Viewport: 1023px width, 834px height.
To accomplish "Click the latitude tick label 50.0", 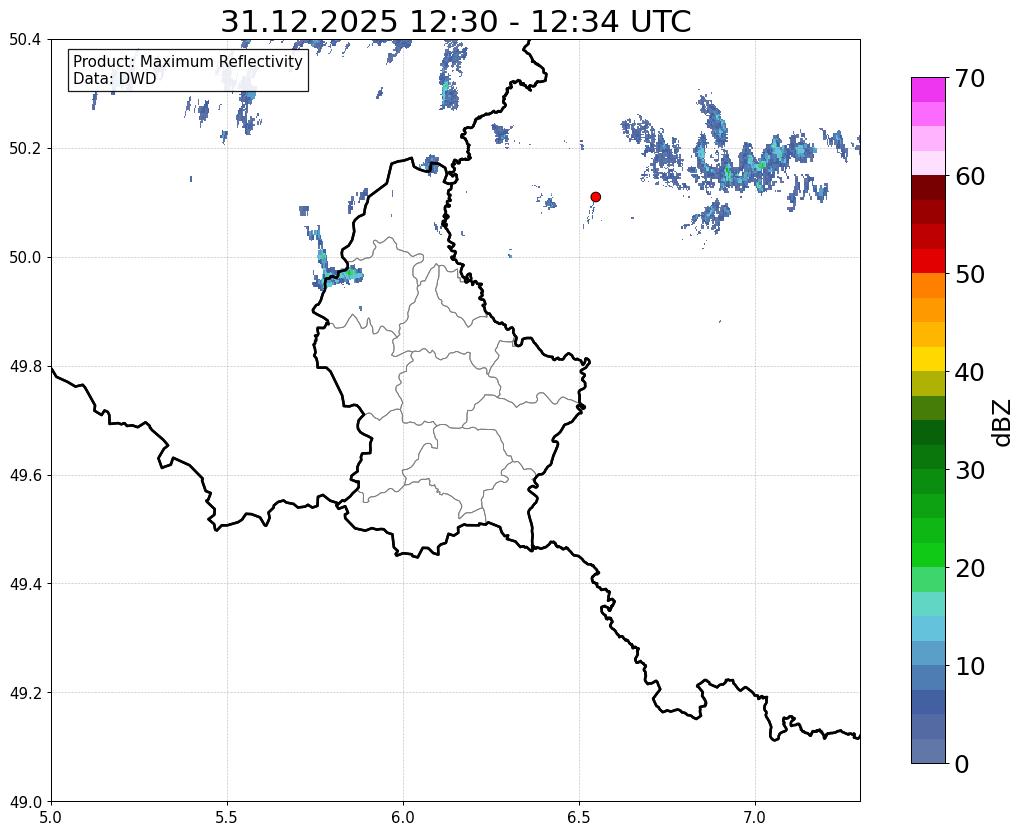I will [25, 258].
